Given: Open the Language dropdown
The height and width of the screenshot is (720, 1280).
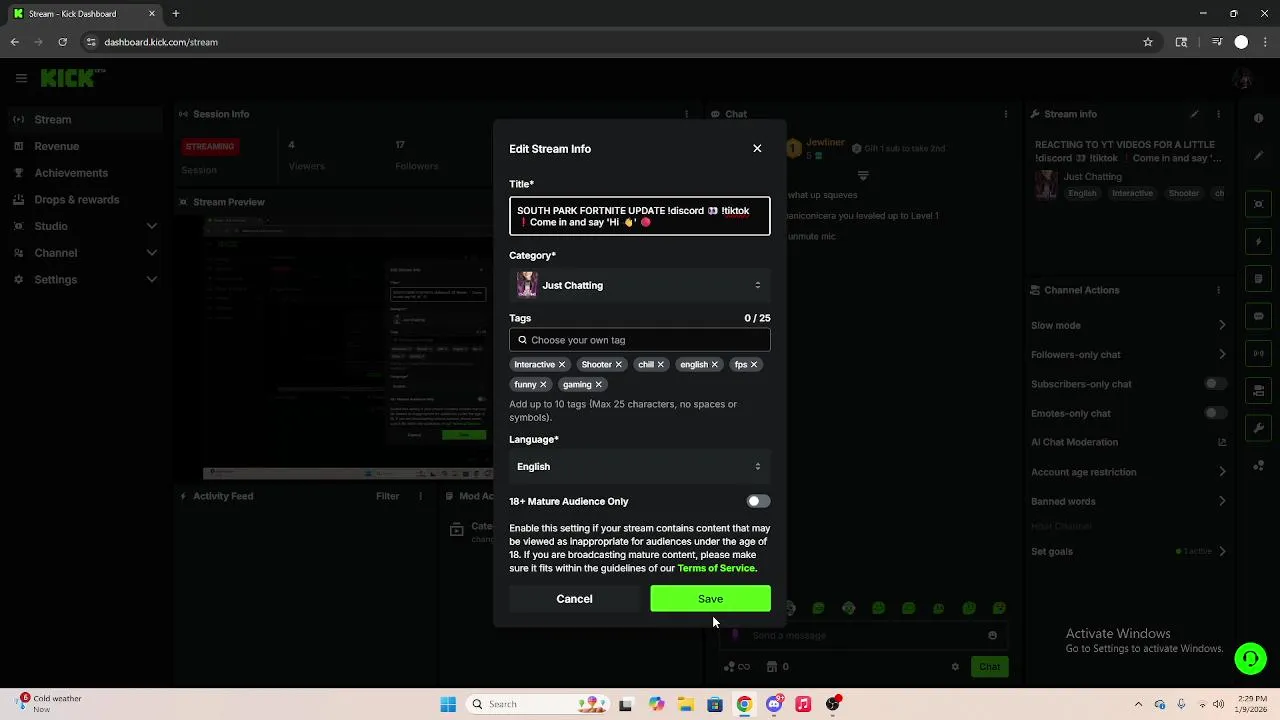Looking at the screenshot, I should [x=640, y=466].
